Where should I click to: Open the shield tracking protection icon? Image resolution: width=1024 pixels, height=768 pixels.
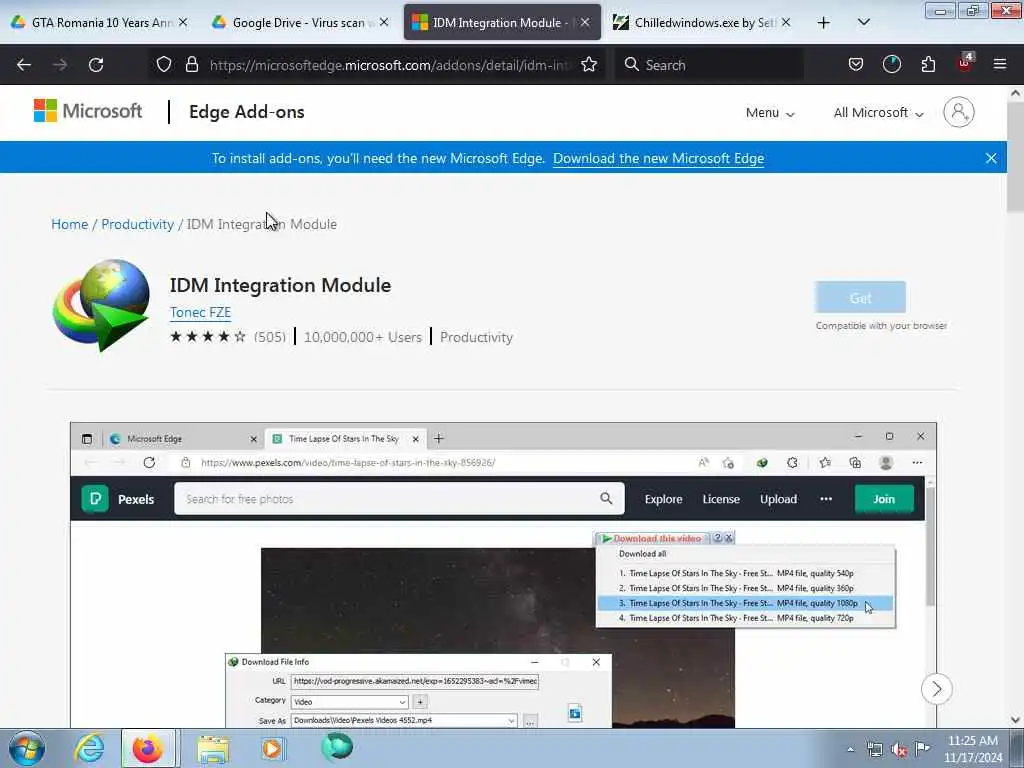click(164, 65)
